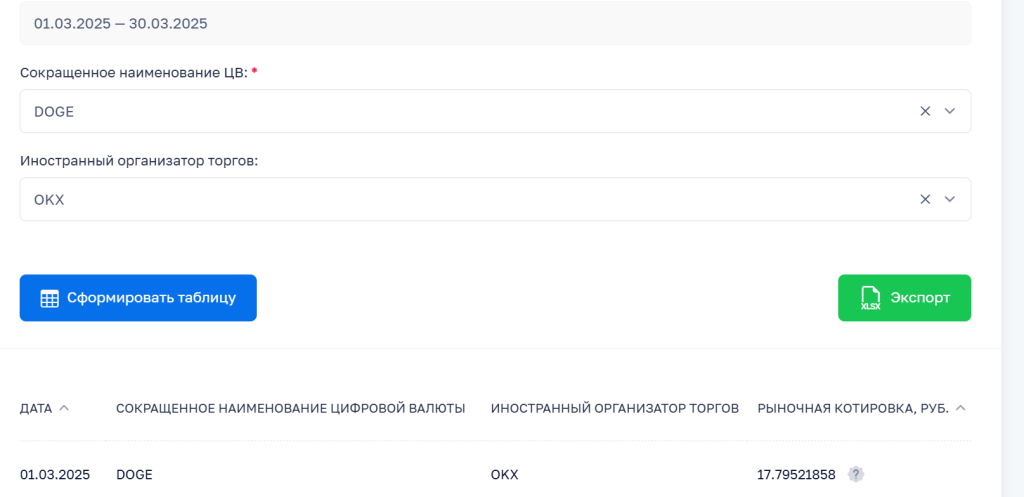Click the XLSX file icon in Экспорт
The image size is (1024, 497).
click(870, 298)
